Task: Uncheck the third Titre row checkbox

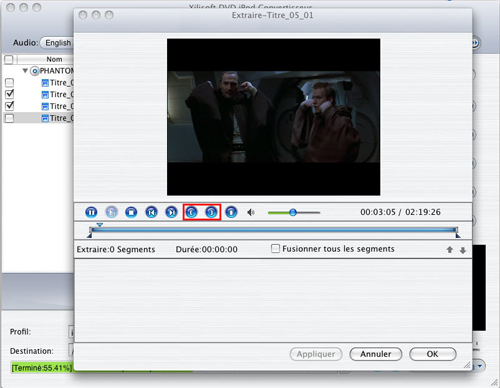Action: coord(10,106)
